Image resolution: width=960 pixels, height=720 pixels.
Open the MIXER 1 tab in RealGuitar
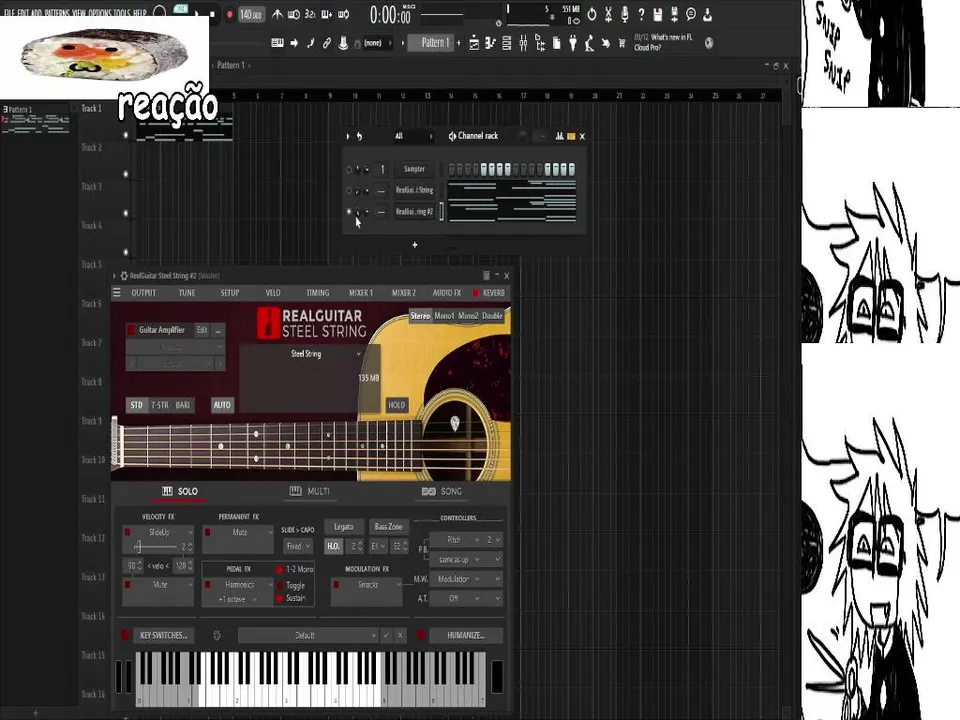(361, 293)
